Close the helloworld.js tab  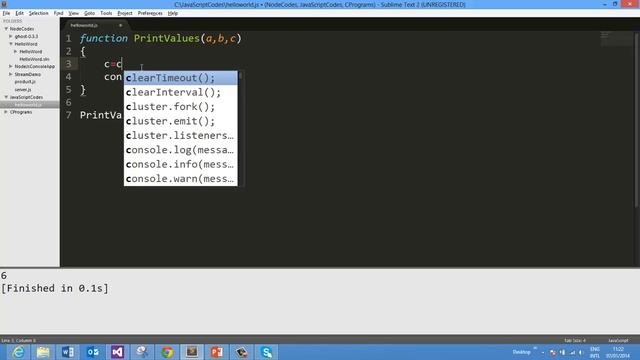point(120,25)
